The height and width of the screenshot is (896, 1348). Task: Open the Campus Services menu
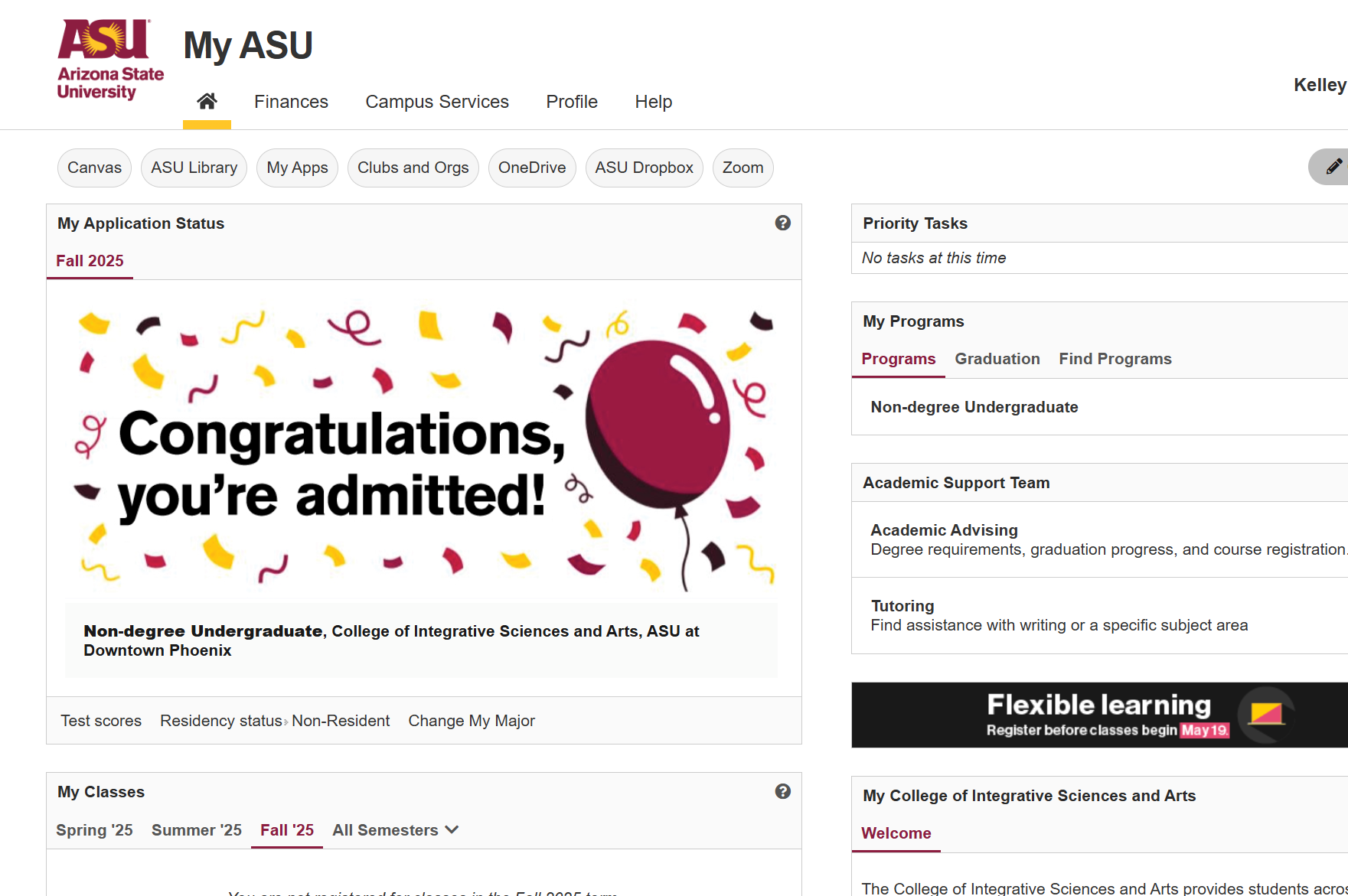click(x=436, y=102)
